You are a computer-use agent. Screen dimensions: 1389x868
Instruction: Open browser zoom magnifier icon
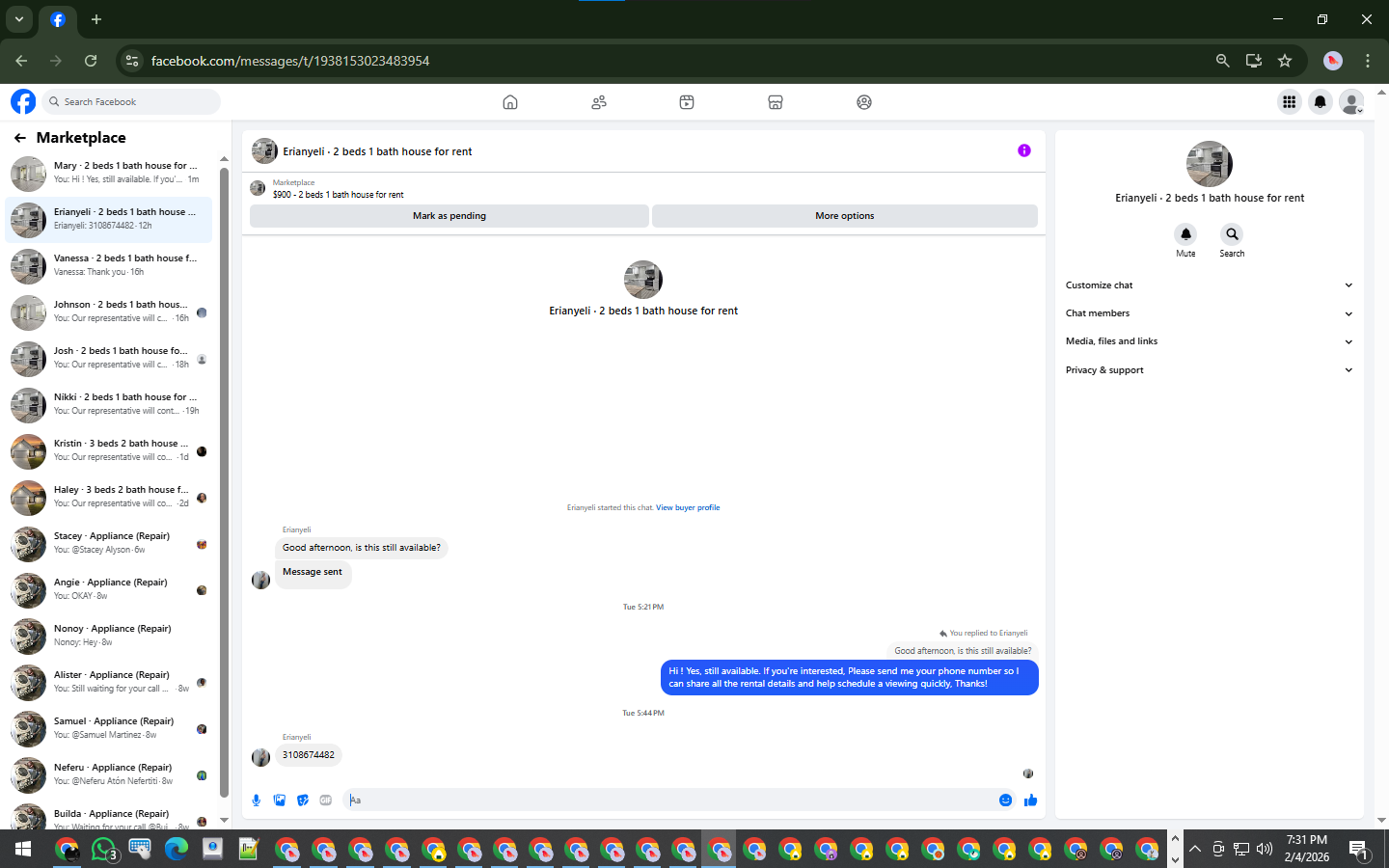[1223, 61]
